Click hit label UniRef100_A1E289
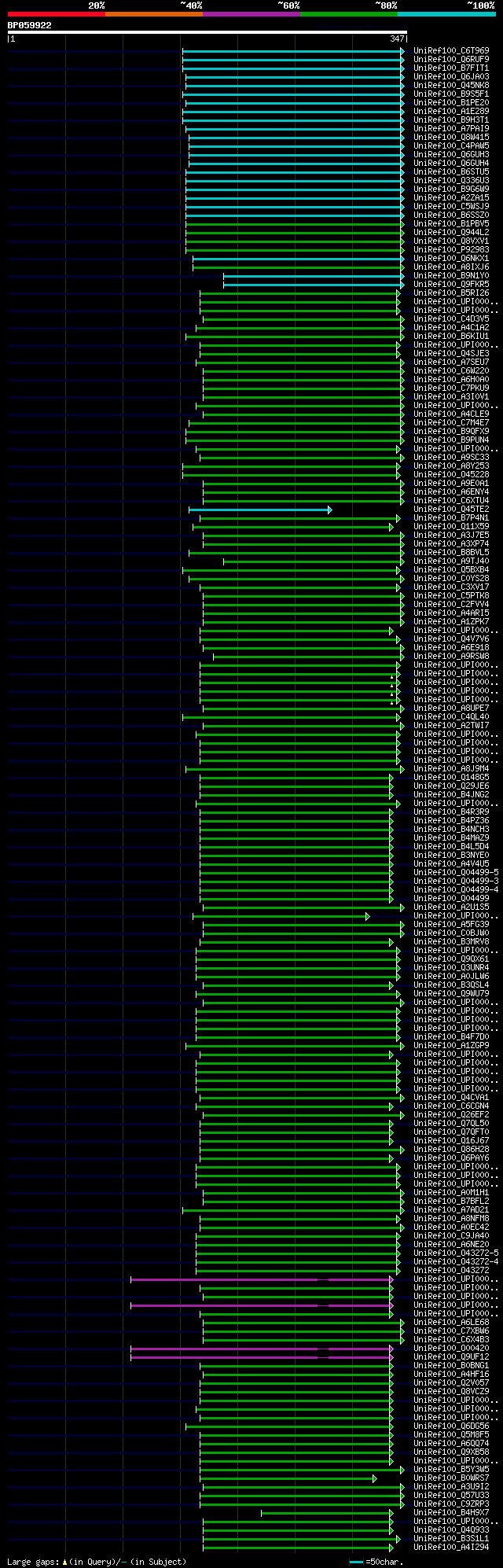This screenshot has width=503, height=1568. [451, 111]
